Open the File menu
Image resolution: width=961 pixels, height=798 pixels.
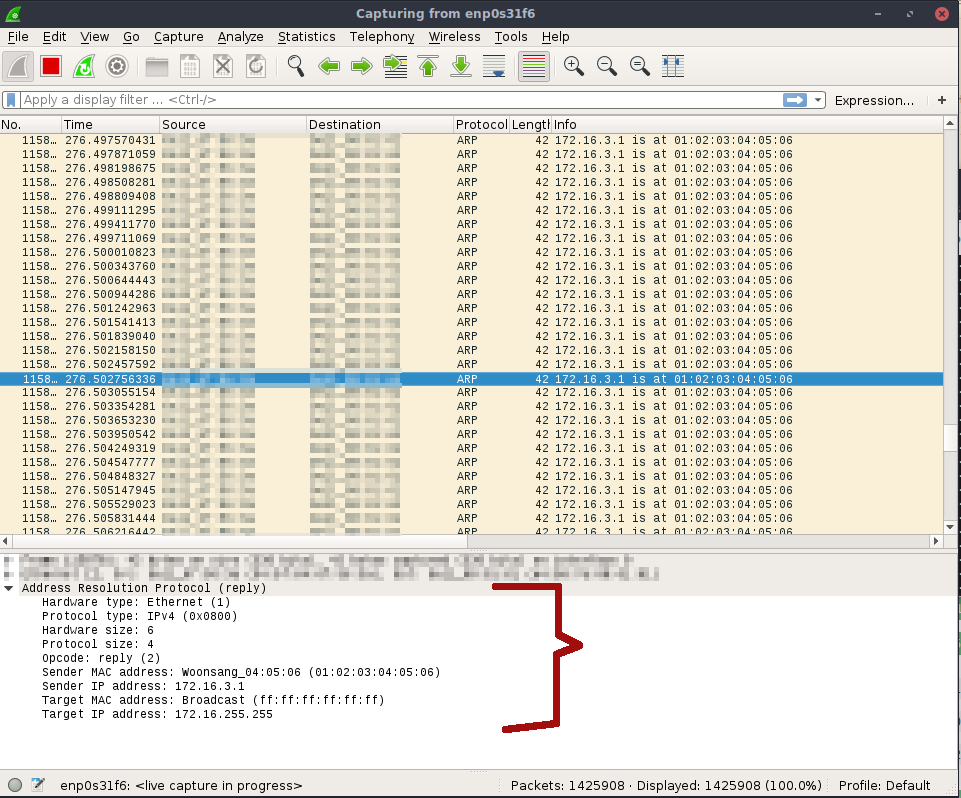[18, 37]
